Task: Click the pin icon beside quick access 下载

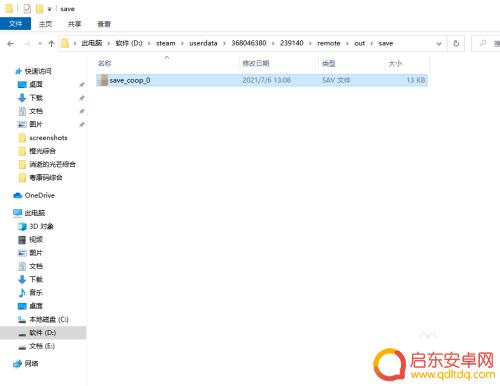Action: tap(82, 98)
